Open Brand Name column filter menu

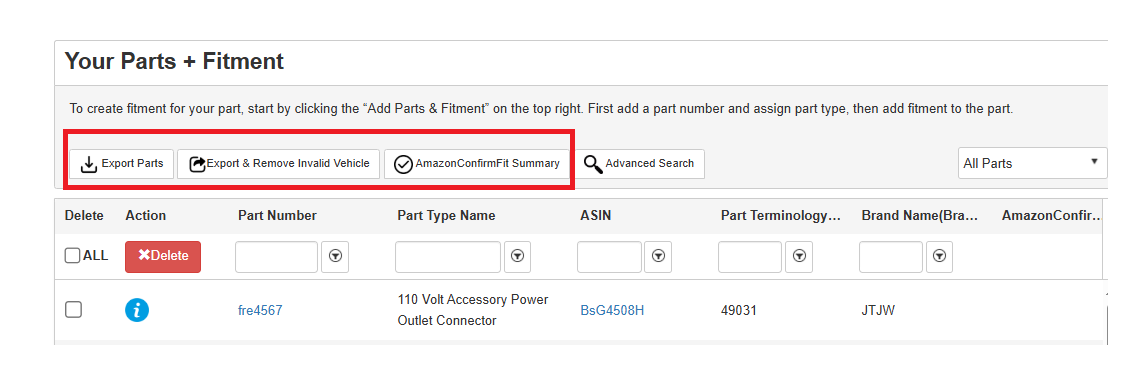[x=940, y=256]
